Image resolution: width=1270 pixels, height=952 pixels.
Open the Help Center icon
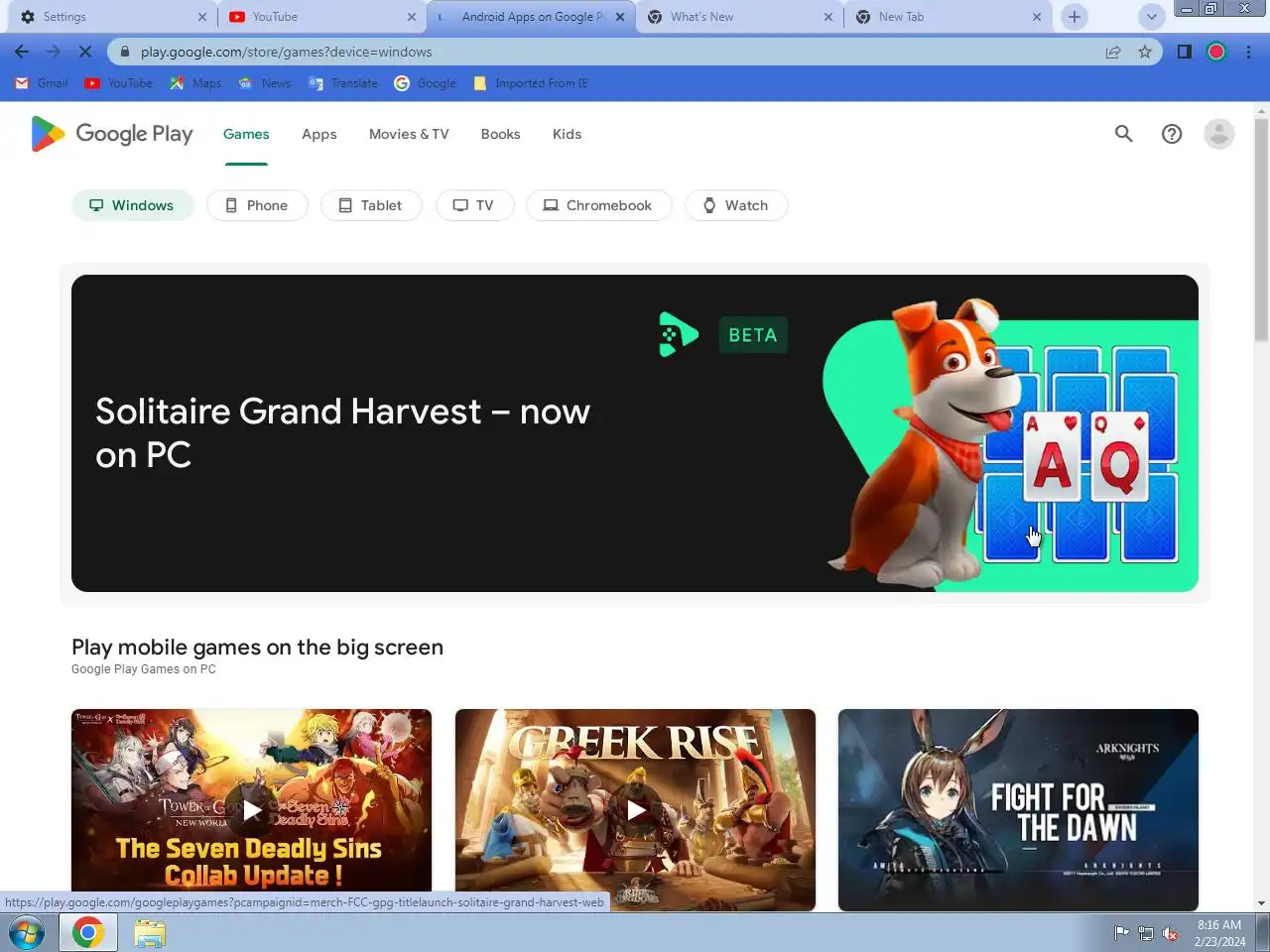coord(1172,134)
